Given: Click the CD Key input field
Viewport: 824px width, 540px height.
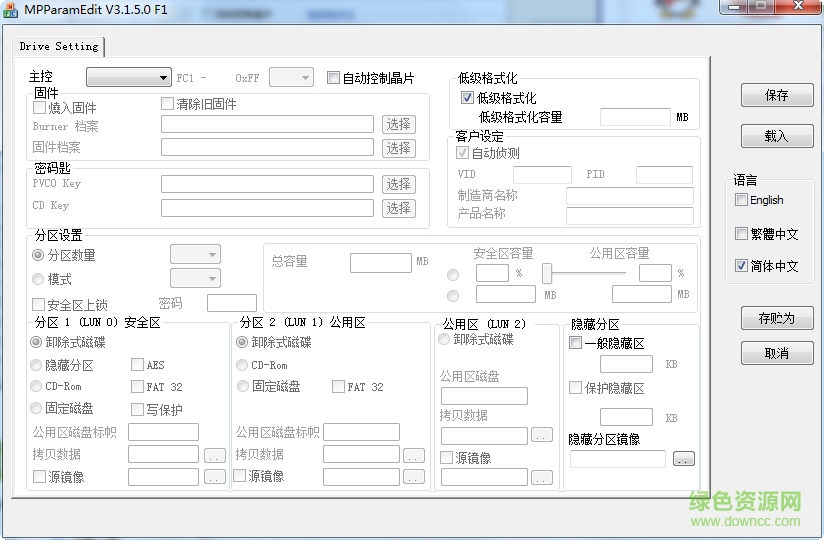Looking at the screenshot, I should click(x=267, y=208).
